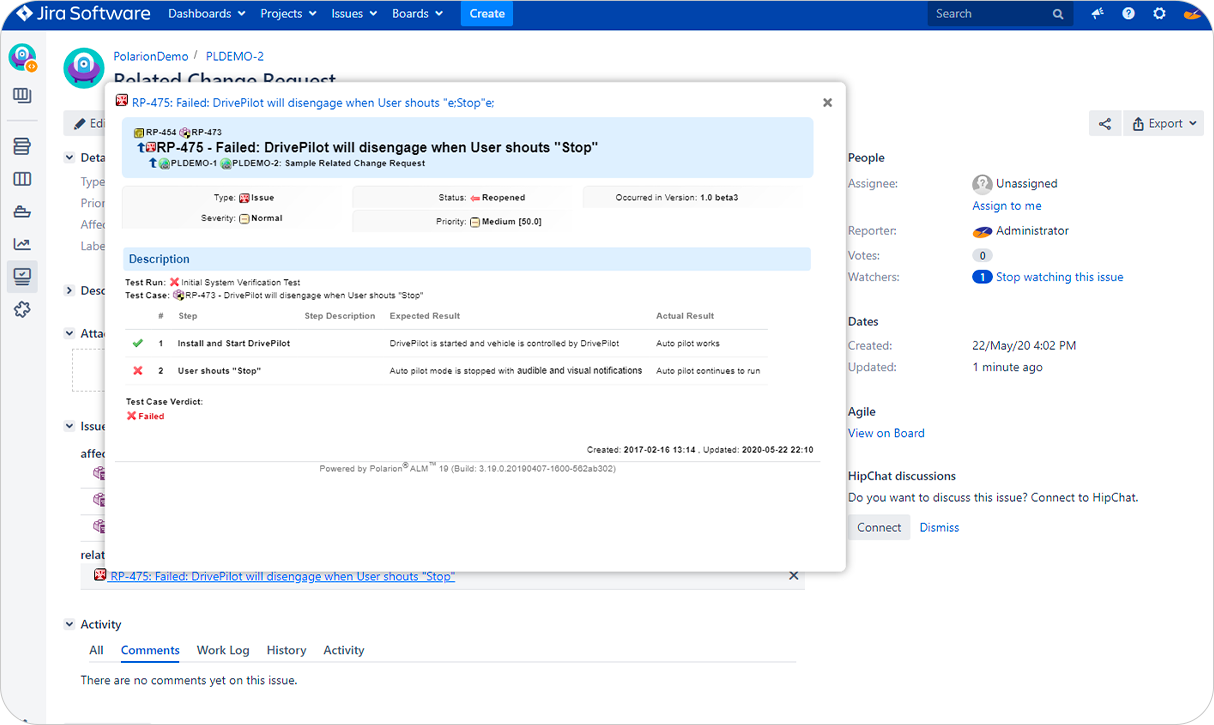This screenshot has height=725, width=1214.
Task: Open the Jira Software home logo
Action: click(x=83, y=14)
